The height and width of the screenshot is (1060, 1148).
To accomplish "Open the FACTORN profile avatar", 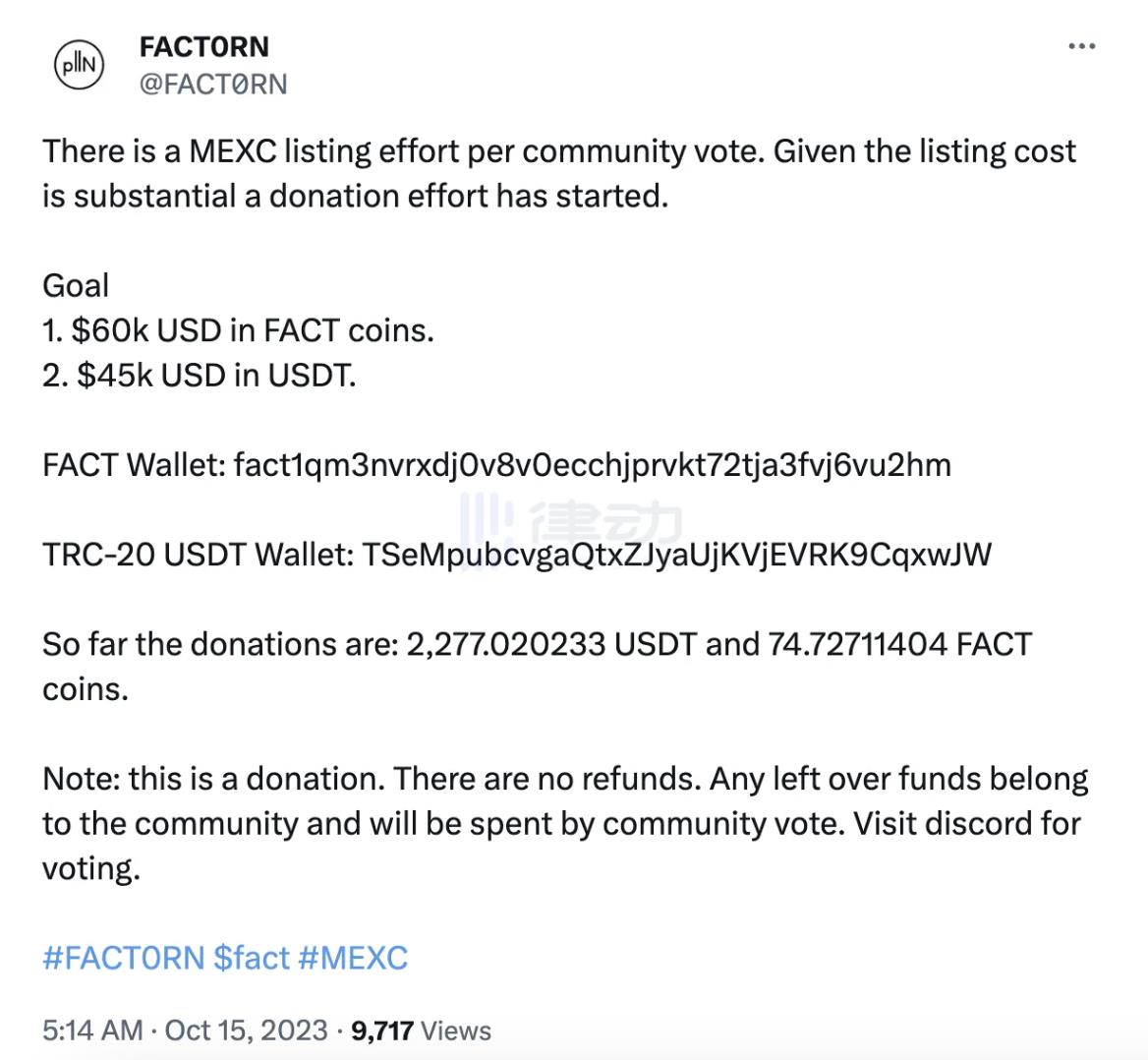I will (x=79, y=65).
